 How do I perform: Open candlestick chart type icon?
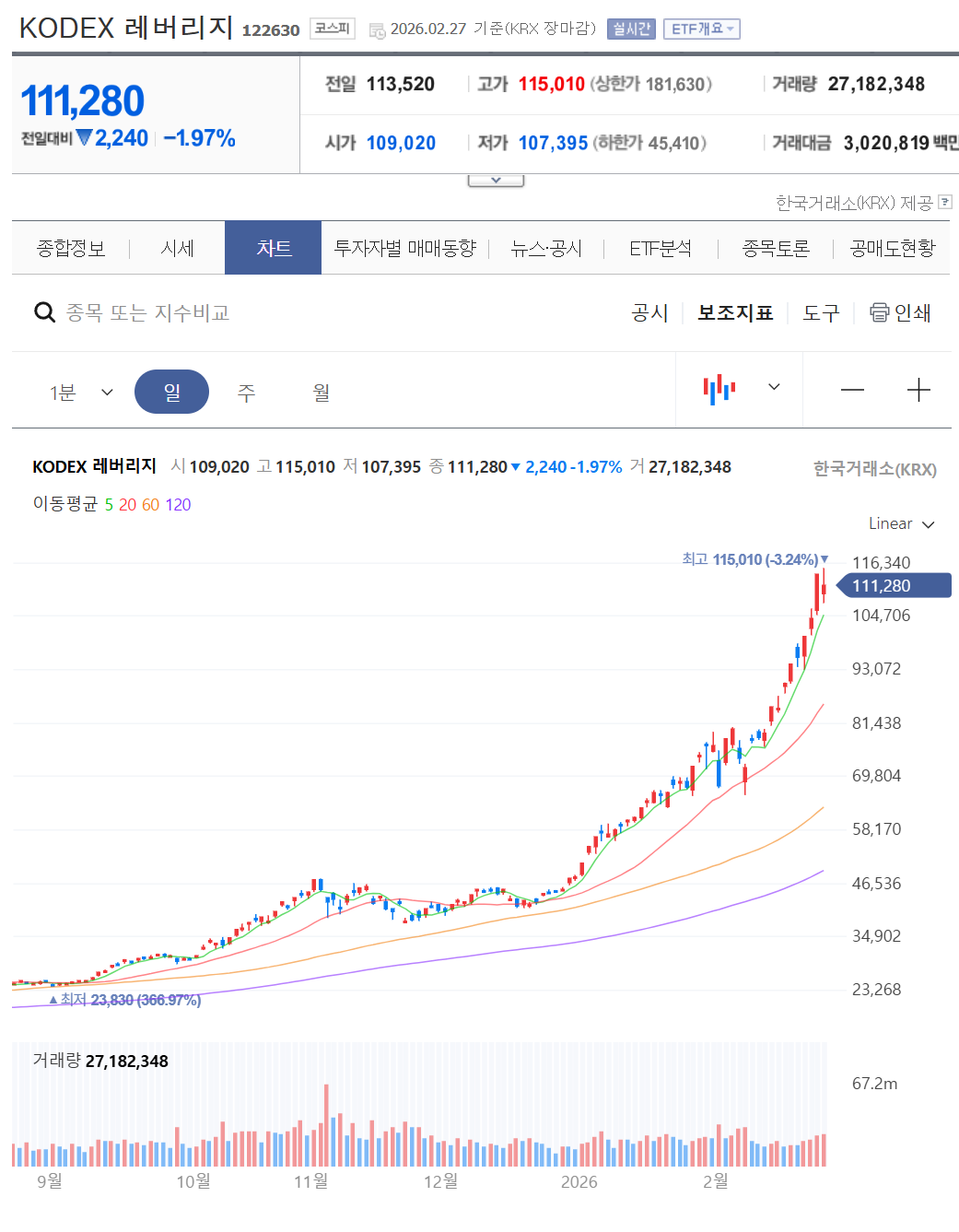[x=719, y=389]
